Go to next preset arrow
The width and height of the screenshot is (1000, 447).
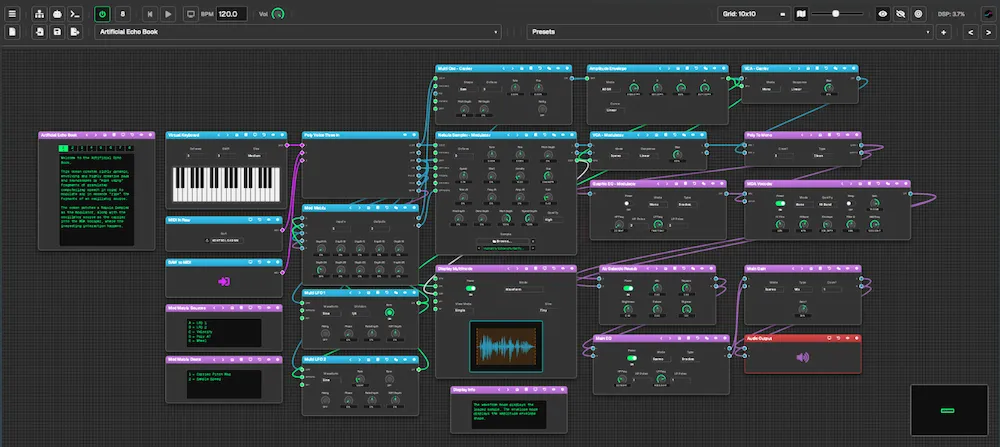(x=988, y=32)
